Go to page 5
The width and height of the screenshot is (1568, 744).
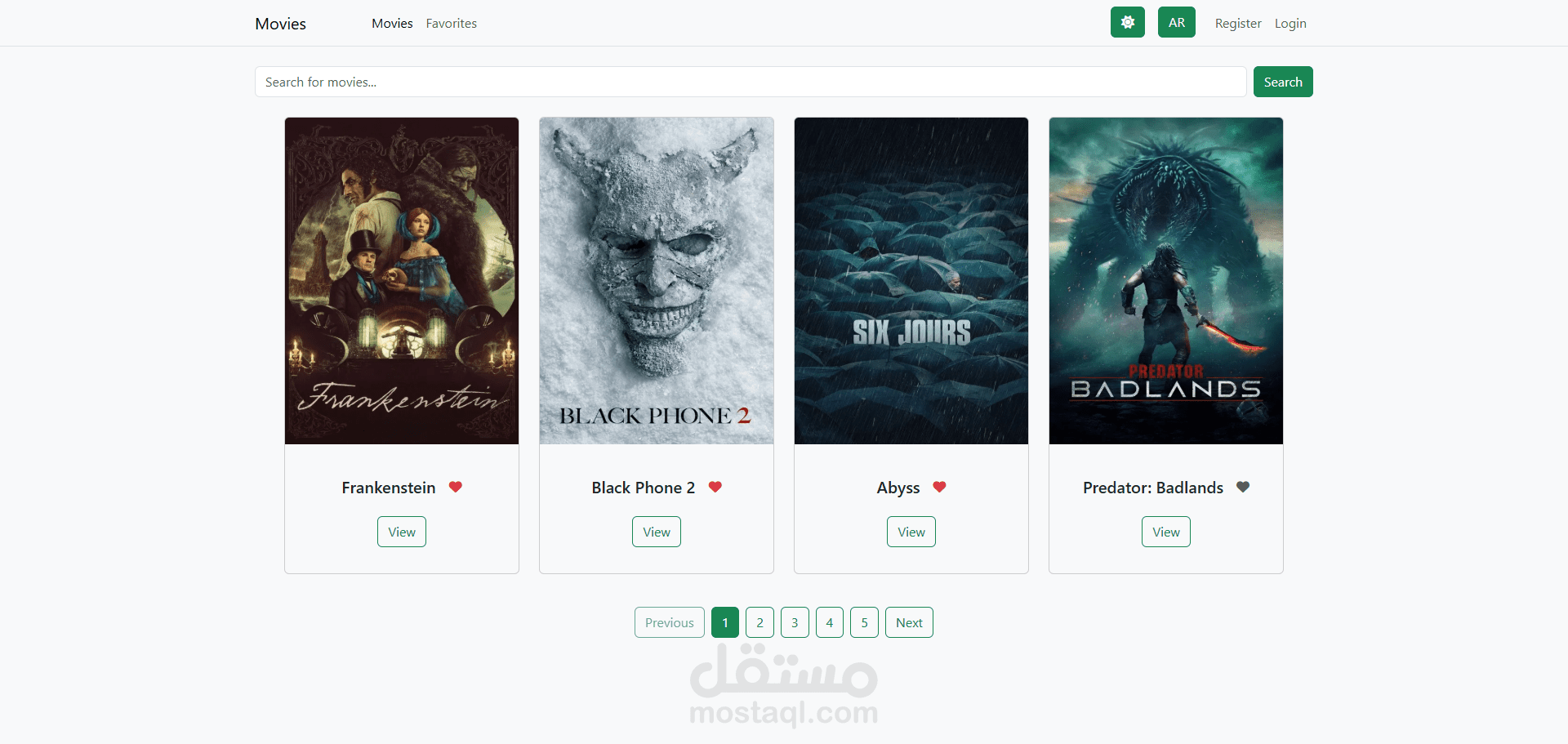pos(864,622)
